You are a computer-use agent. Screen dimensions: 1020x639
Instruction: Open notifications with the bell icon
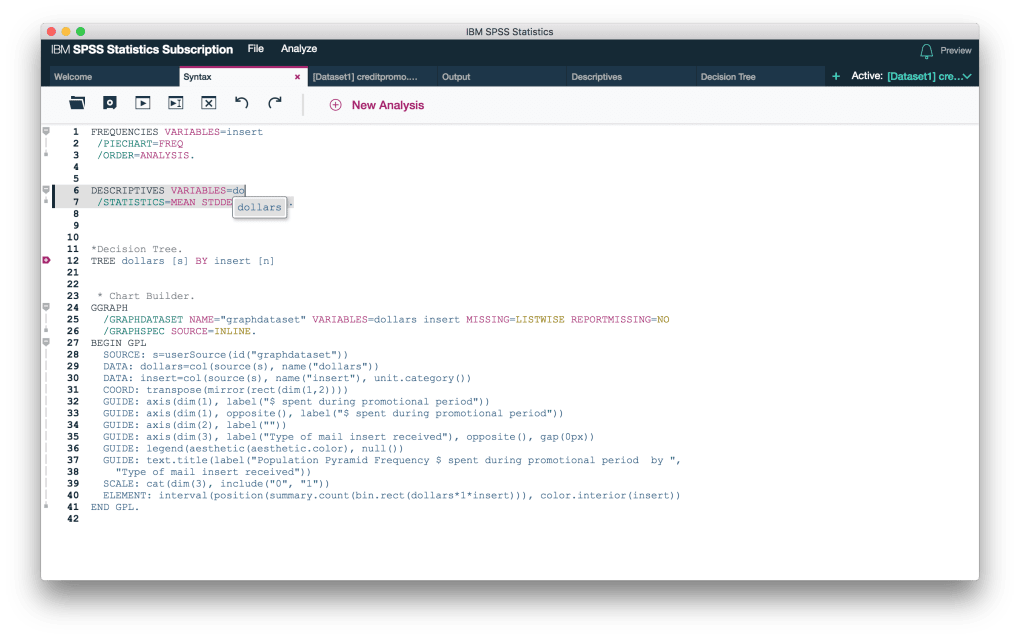tap(926, 51)
